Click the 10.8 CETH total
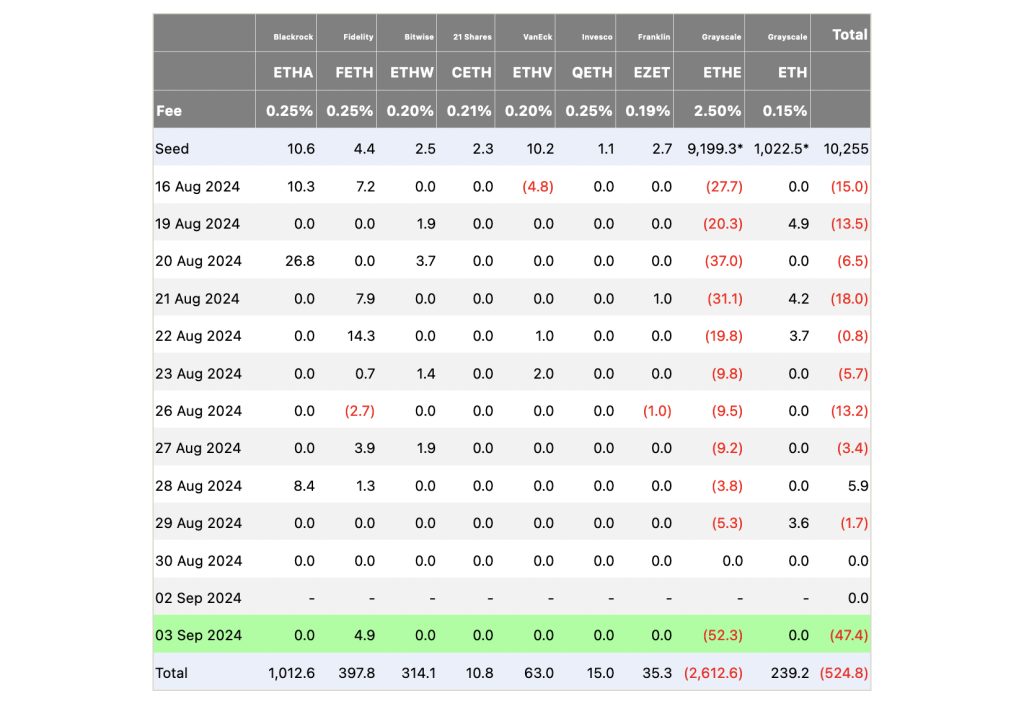Screen dimensions: 1024x704 click(x=479, y=673)
